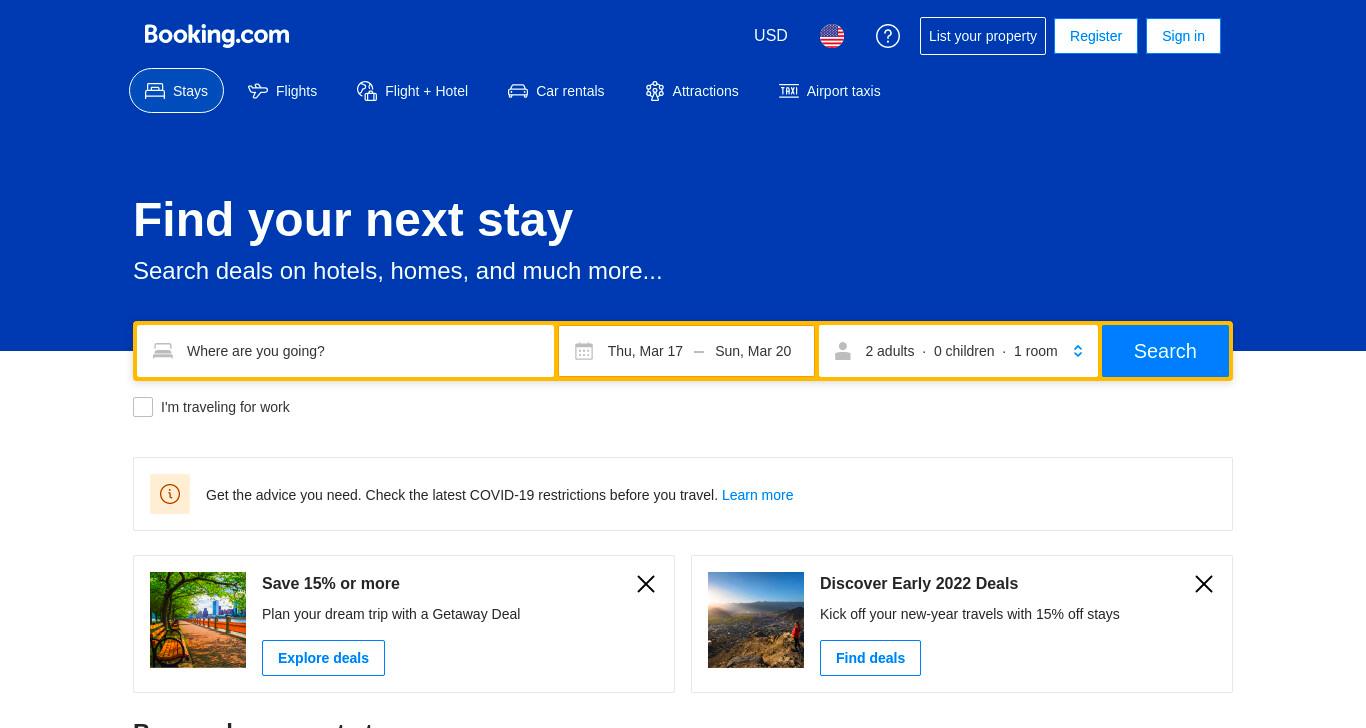Click the COVID-19 info icon
Image resolution: width=1366 pixels, height=728 pixels.
point(170,494)
